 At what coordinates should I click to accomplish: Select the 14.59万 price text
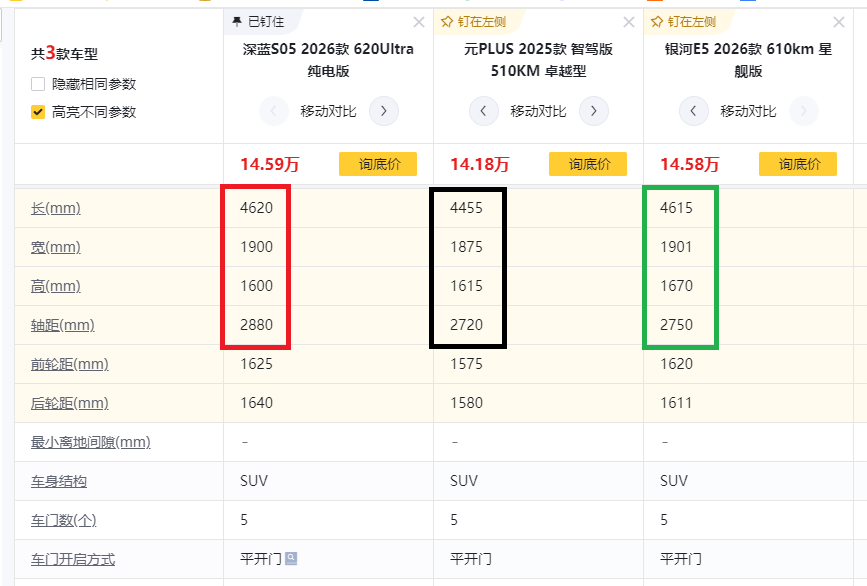tap(270, 164)
